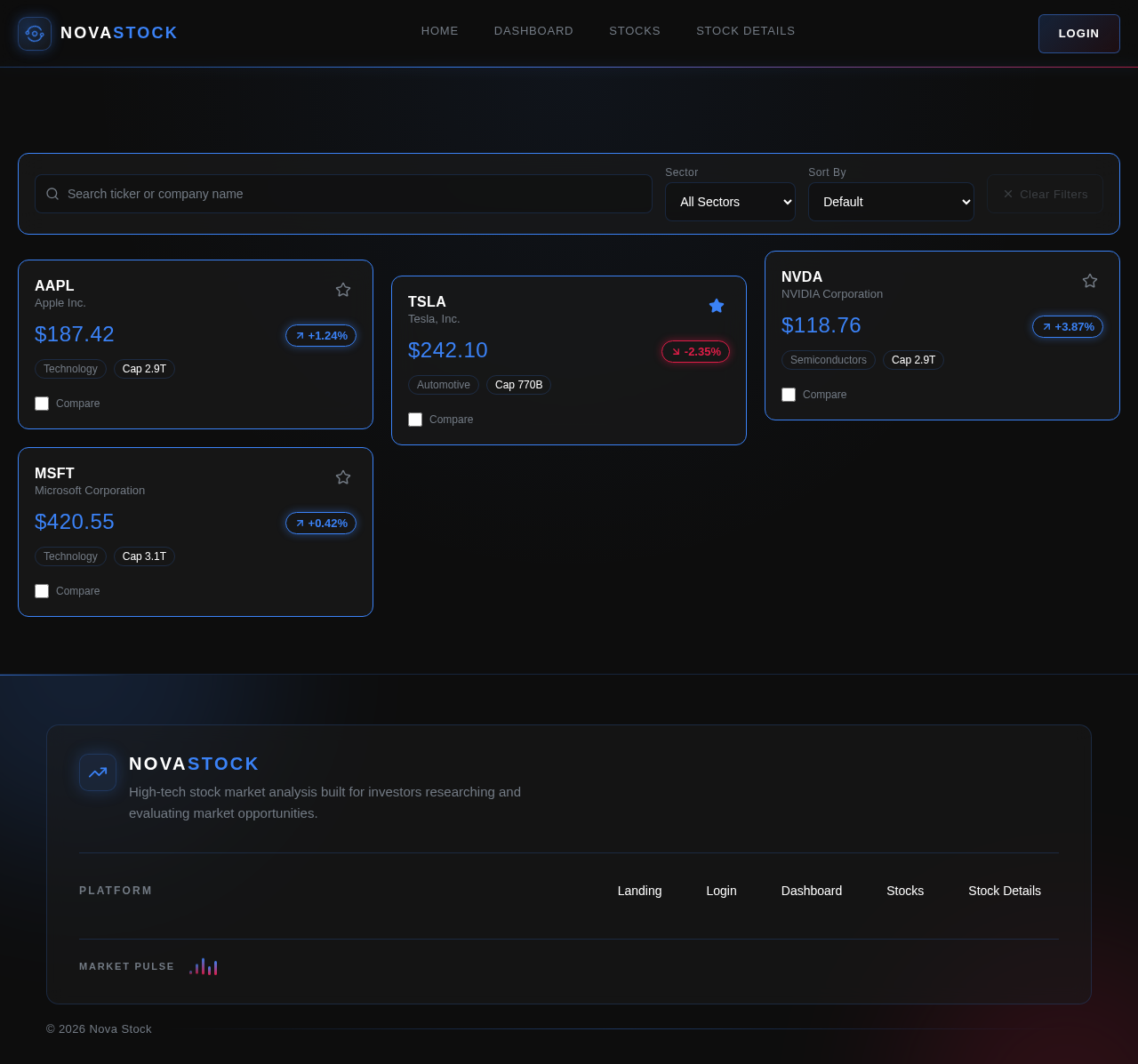
Task: Open the Dashboard nav item
Action: [533, 31]
